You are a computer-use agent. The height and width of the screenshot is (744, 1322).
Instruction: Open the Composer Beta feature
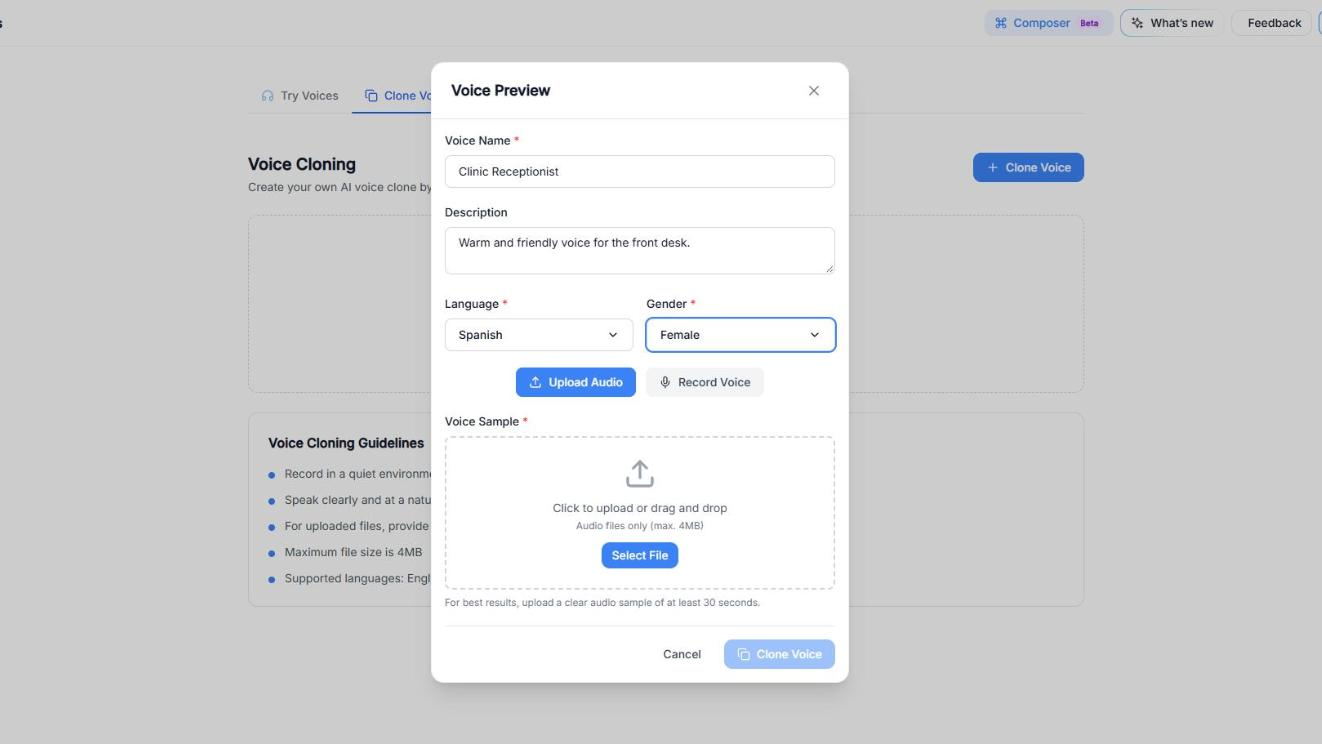[1049, 23]
